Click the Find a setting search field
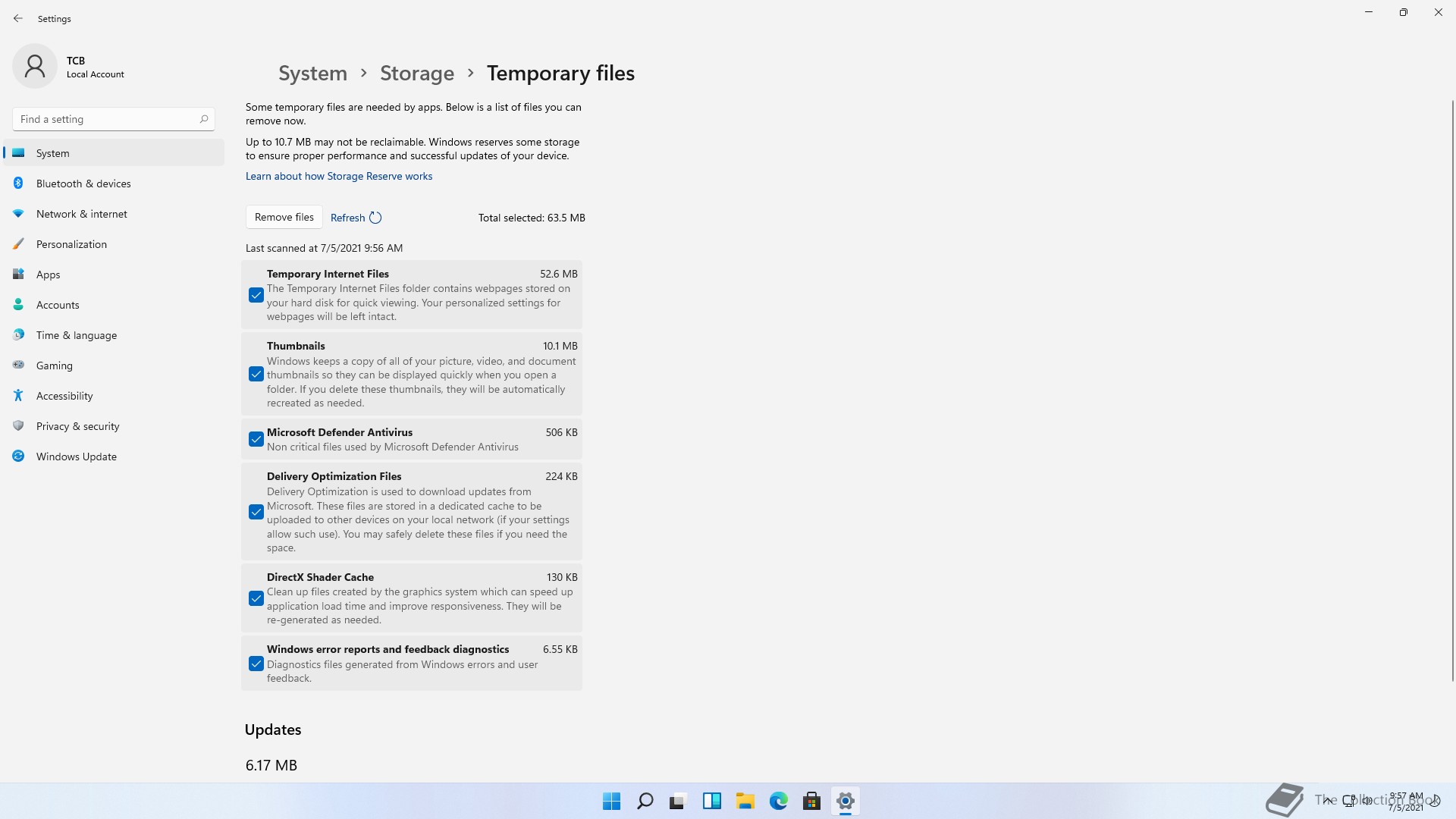The height and width of the screenshot is (819, 1456). click(114, 119)
